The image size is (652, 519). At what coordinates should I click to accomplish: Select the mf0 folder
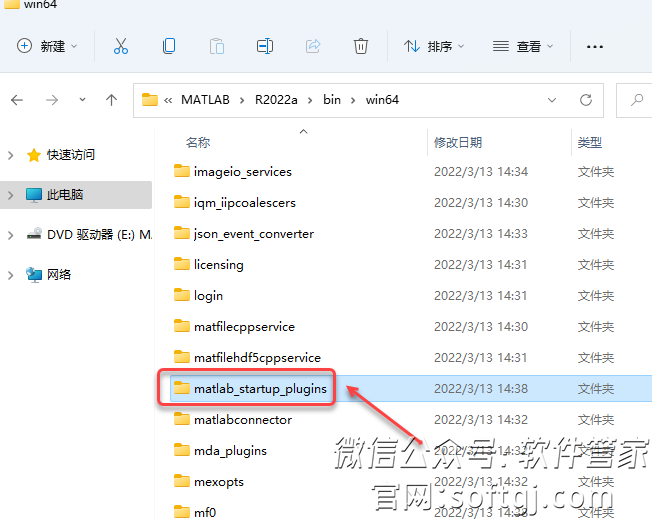[205, 512]
